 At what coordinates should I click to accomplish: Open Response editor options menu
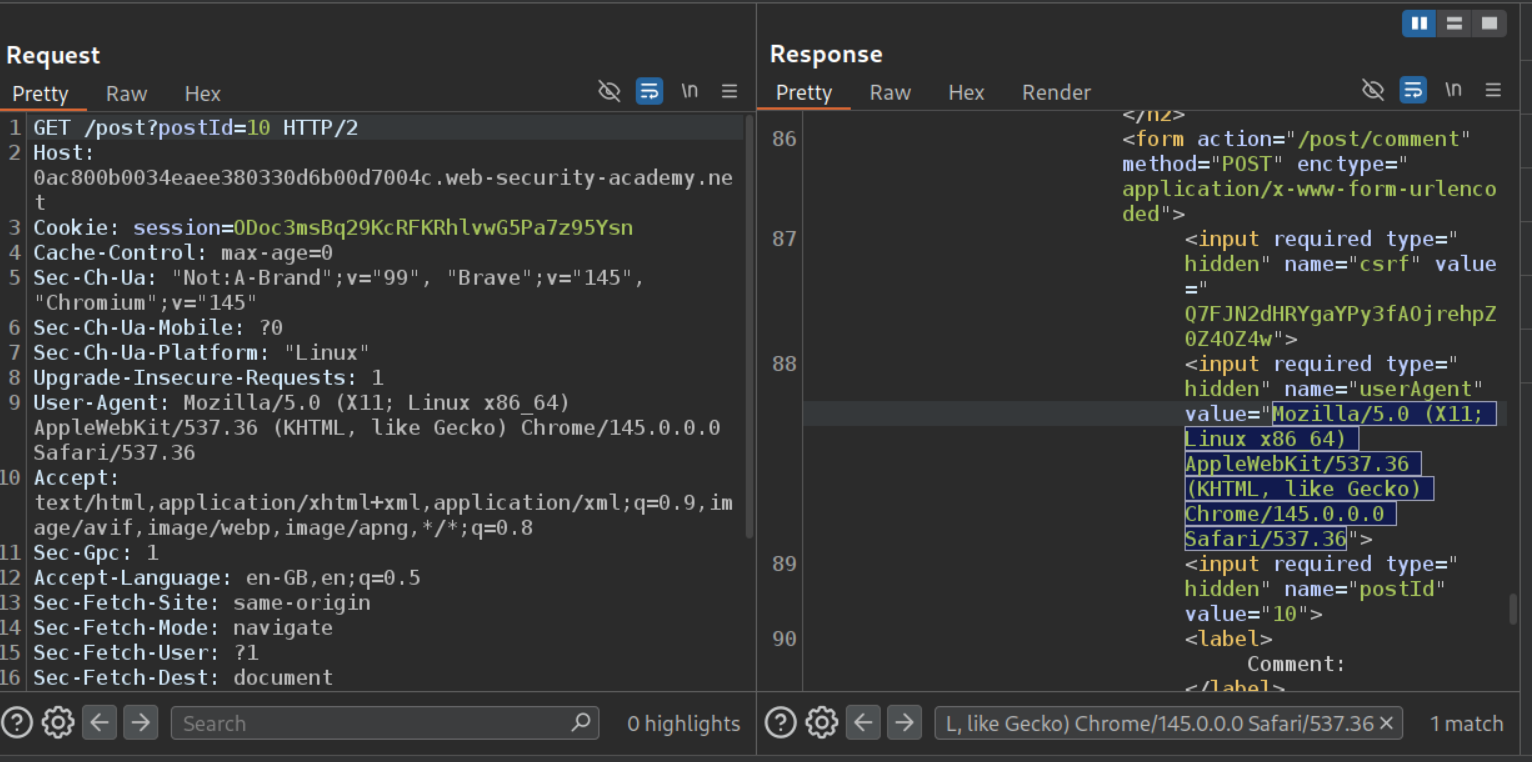[x=1493, y=91]
